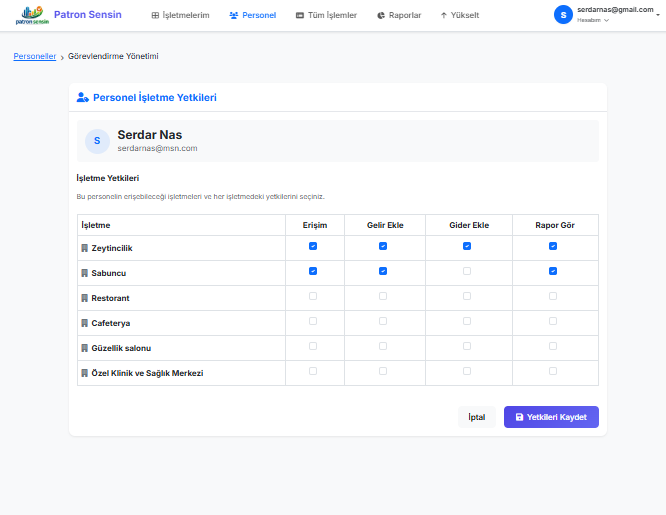Click the Rapor Gör column header
Viewport: 666px width, 515px height.
[555, 225]
